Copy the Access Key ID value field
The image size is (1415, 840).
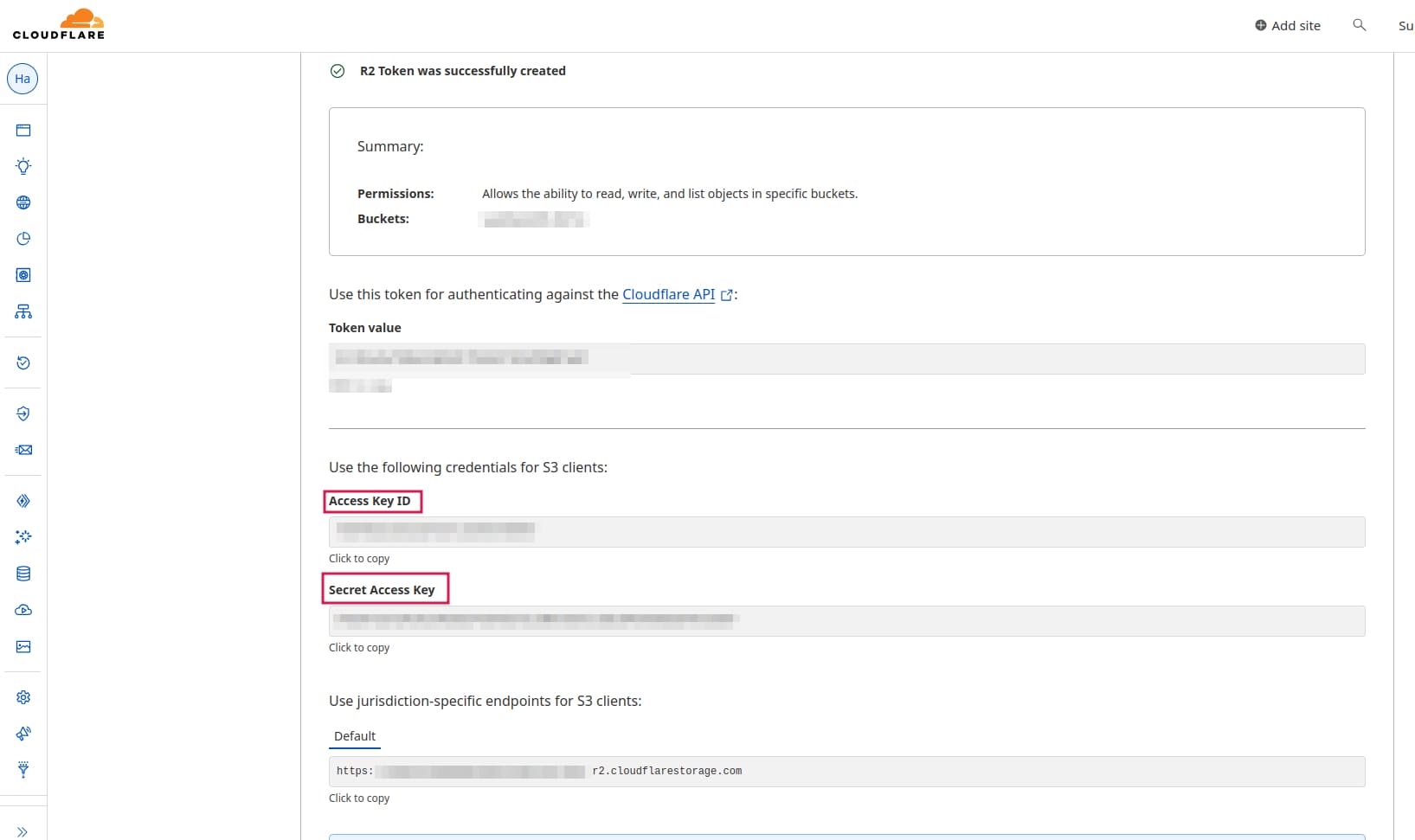click(846, 532)
